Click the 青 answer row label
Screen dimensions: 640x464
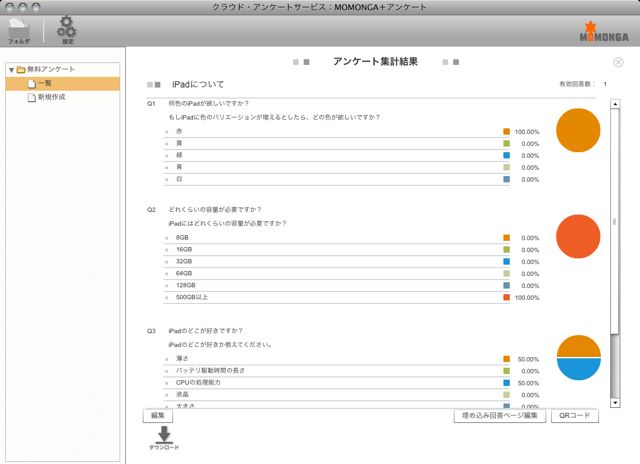179,167
